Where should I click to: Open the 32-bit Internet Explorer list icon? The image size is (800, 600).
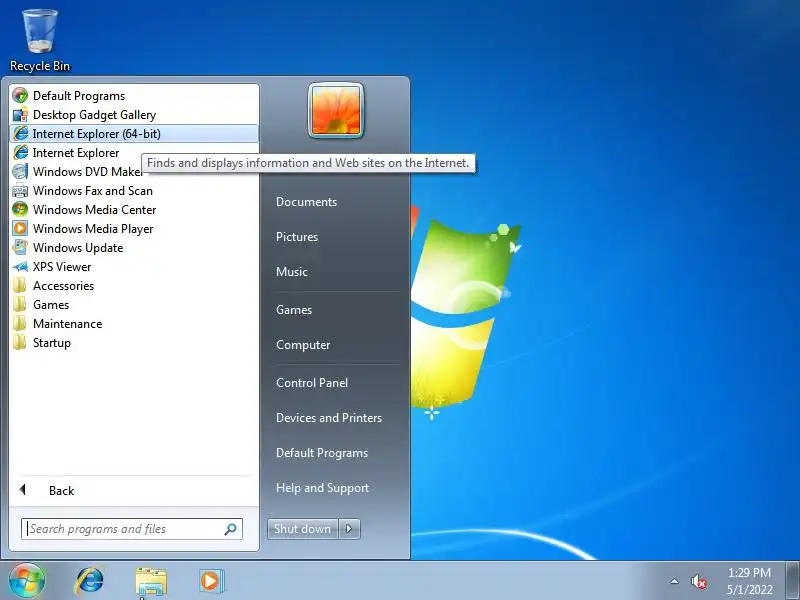(x=20, y=152)
